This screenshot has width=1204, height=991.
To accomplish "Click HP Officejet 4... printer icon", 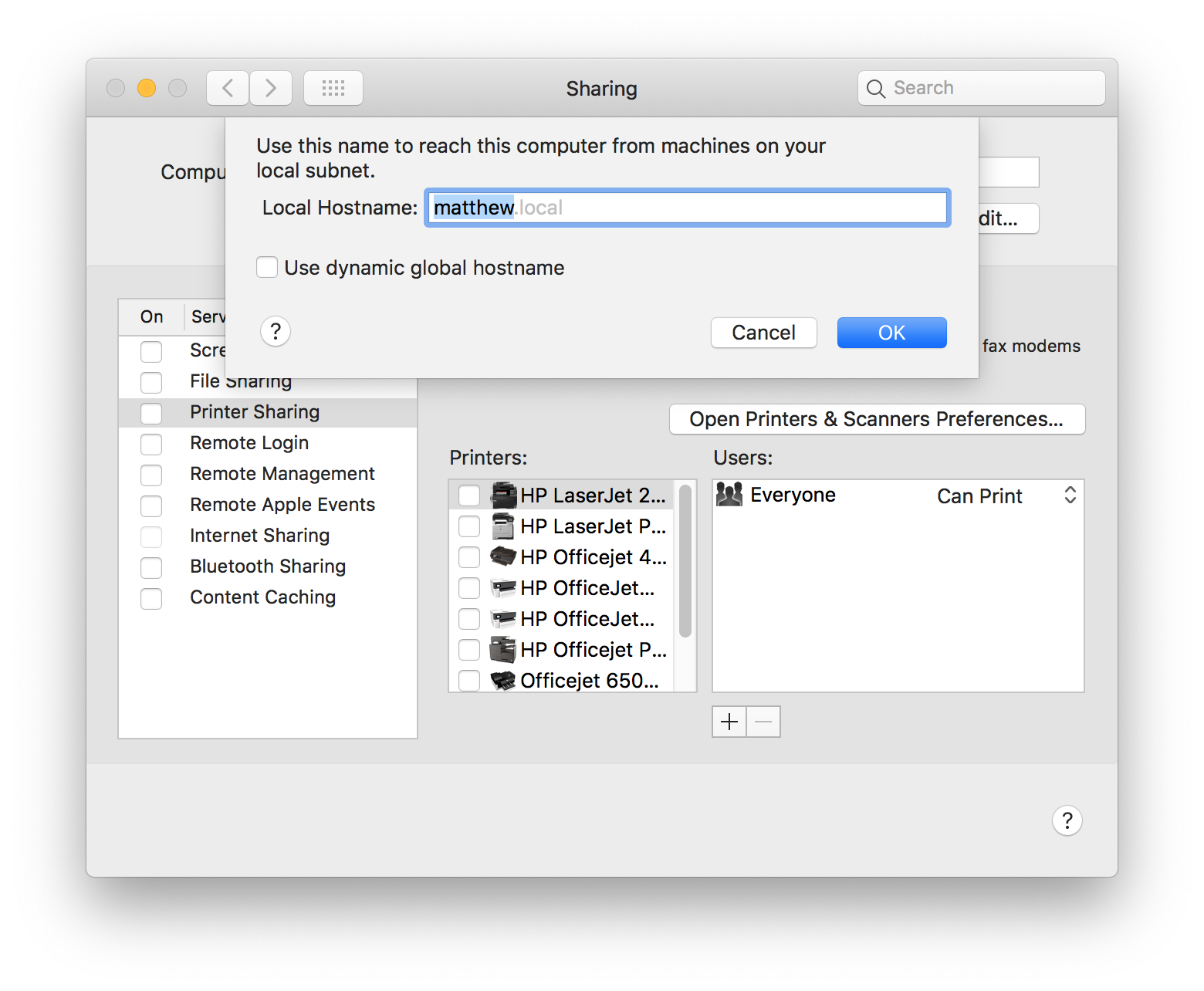I will coord(503,556).
